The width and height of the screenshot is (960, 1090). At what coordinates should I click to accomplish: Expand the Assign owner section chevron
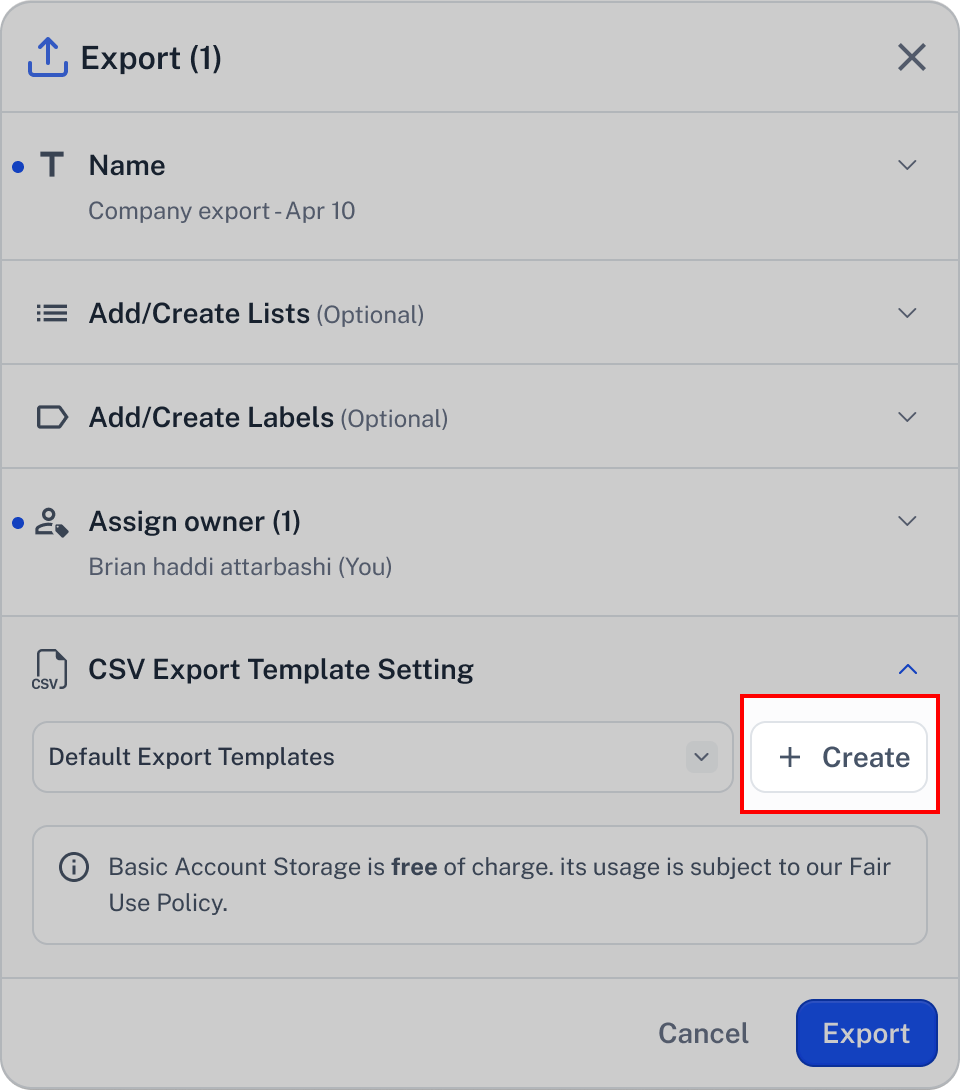tap(907, 521)
